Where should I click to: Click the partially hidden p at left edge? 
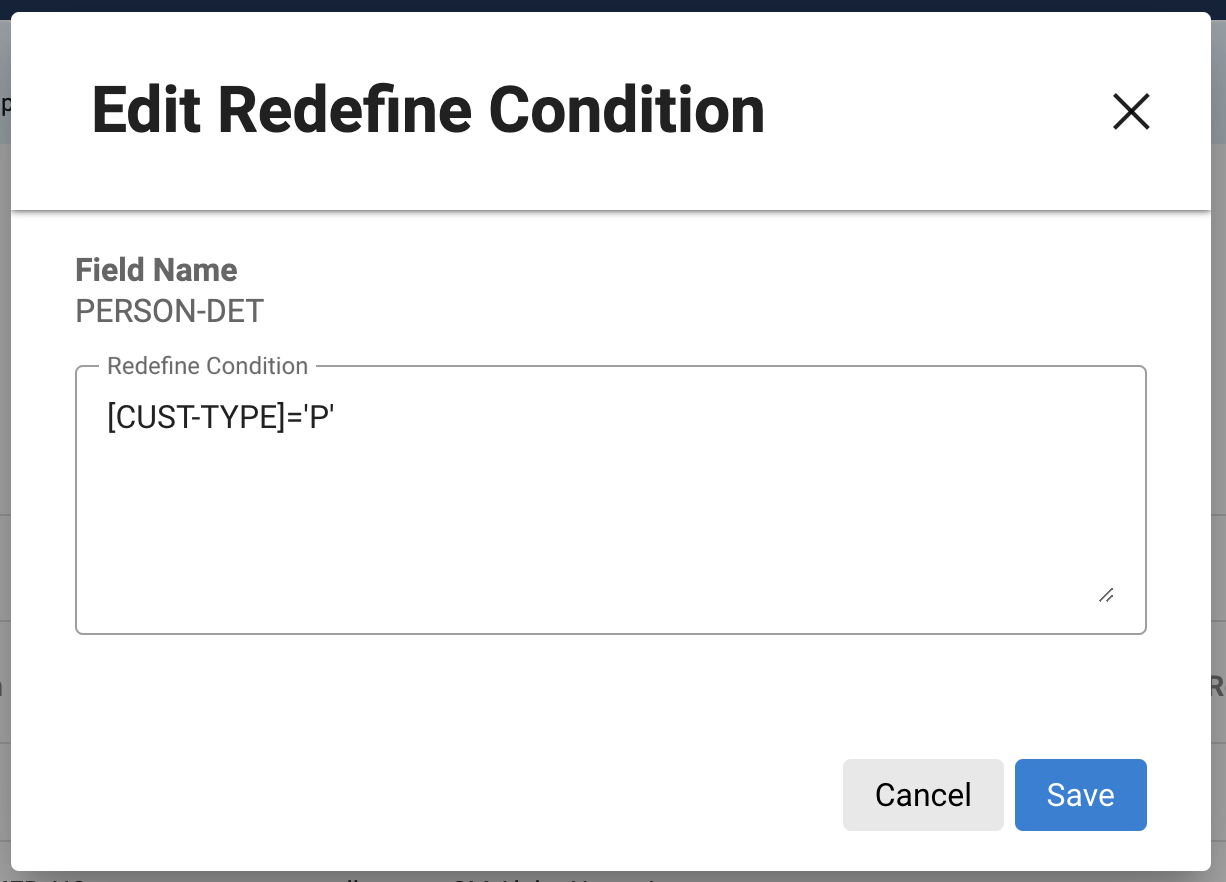(x=4, y=104)
